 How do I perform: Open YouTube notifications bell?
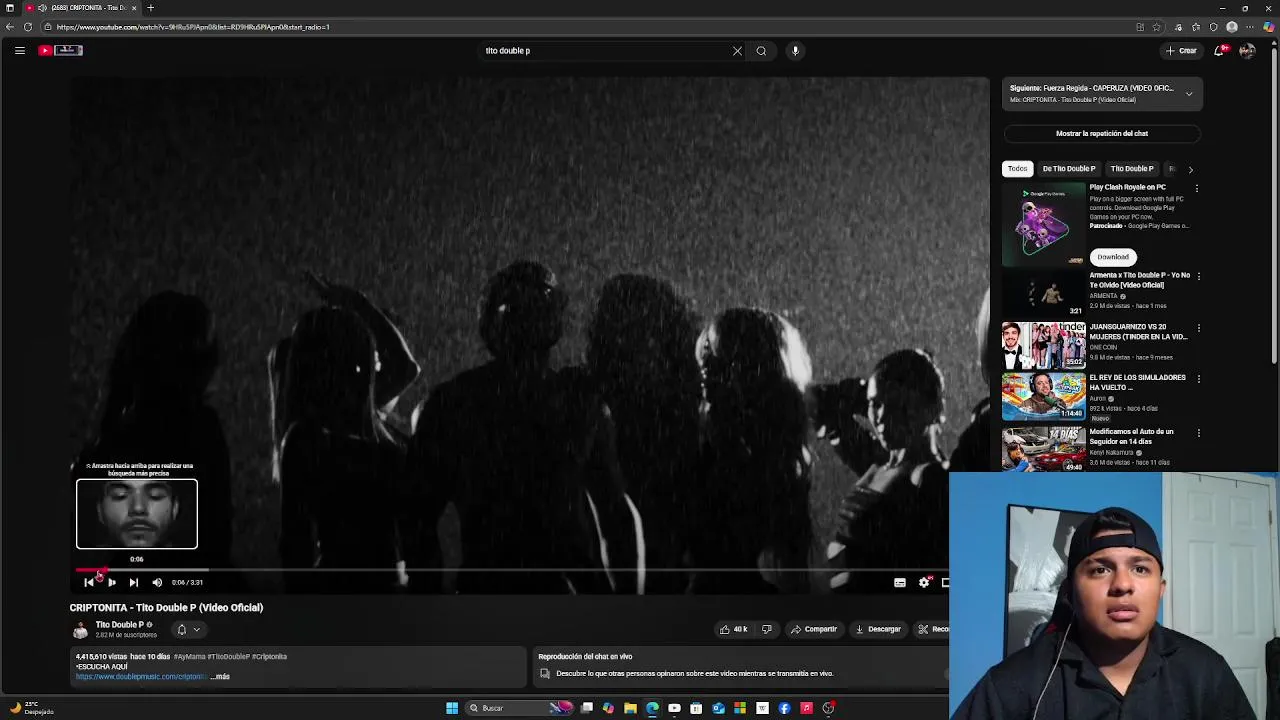pos(1219,51)
